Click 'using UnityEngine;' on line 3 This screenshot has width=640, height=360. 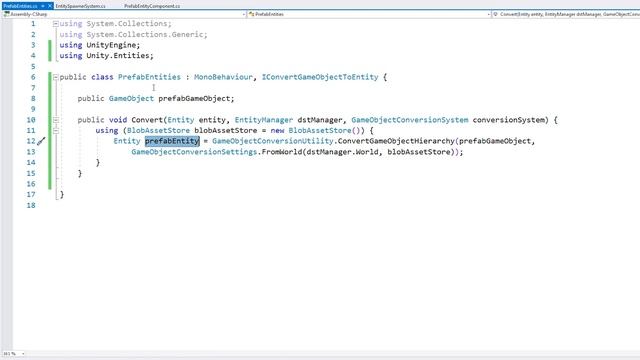[x=100, y=45]
